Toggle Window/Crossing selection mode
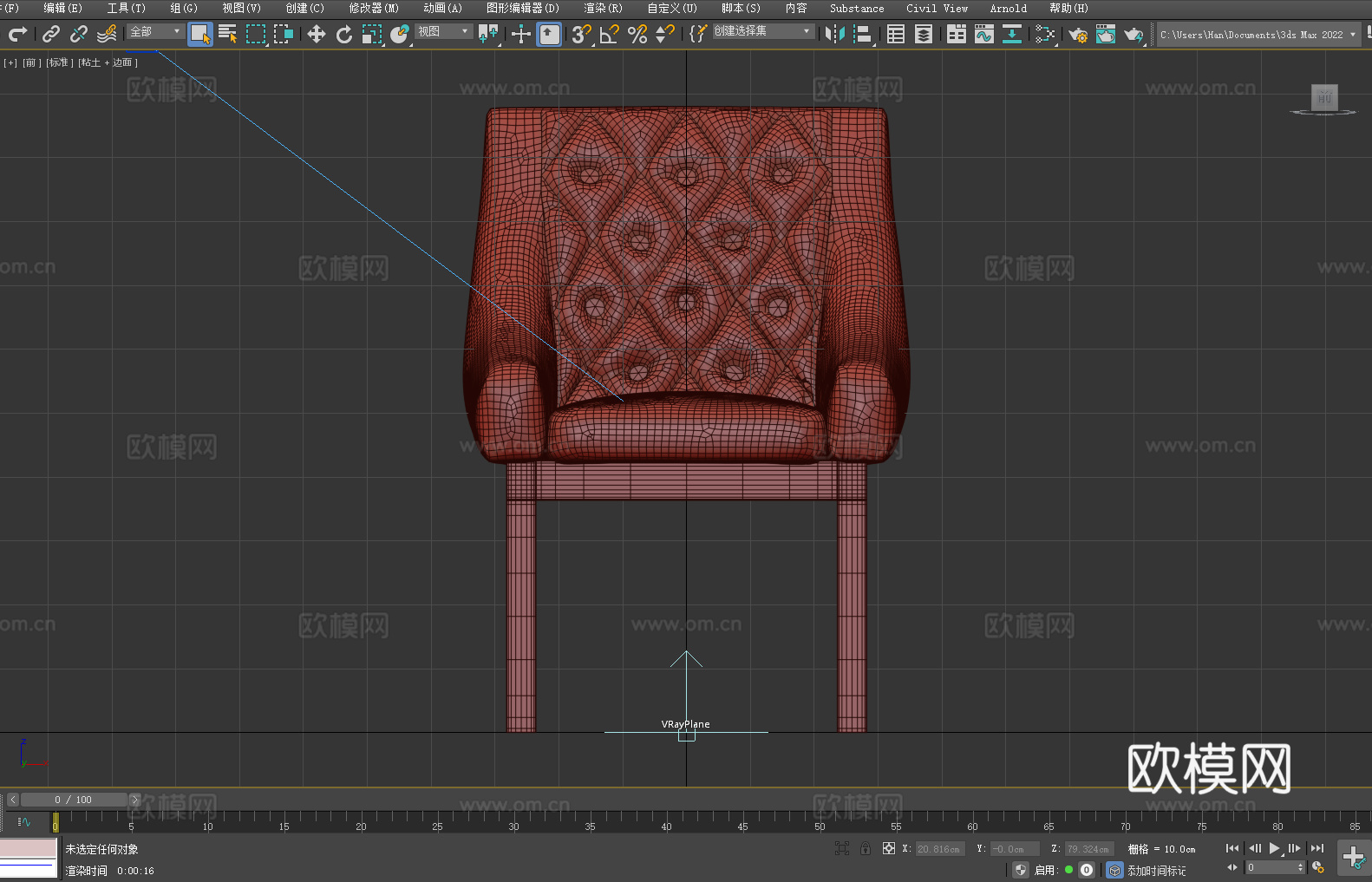 (x=284, y=34)
